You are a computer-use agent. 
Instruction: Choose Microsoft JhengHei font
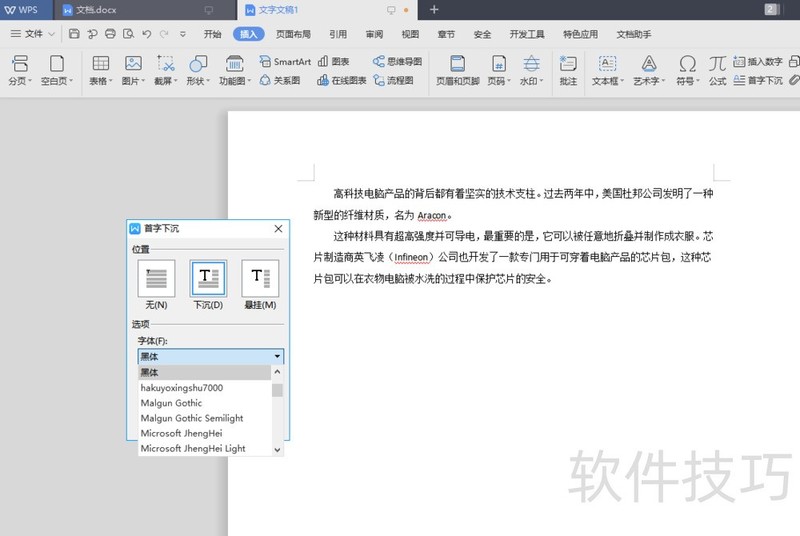pyautogui.click(x=205, y=433)
